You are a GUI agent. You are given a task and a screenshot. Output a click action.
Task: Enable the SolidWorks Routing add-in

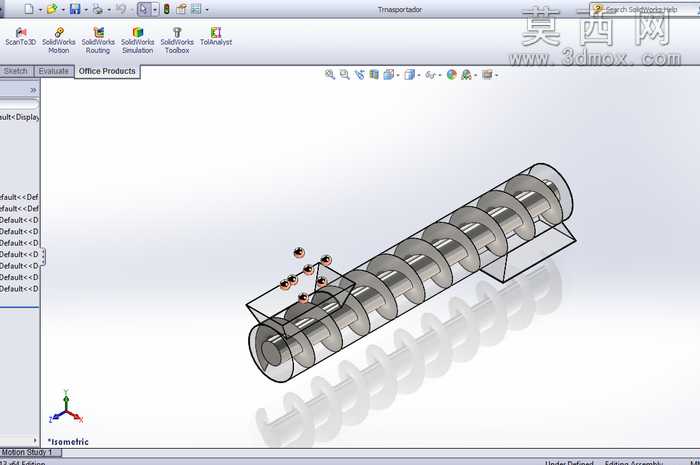pos(98,41)
